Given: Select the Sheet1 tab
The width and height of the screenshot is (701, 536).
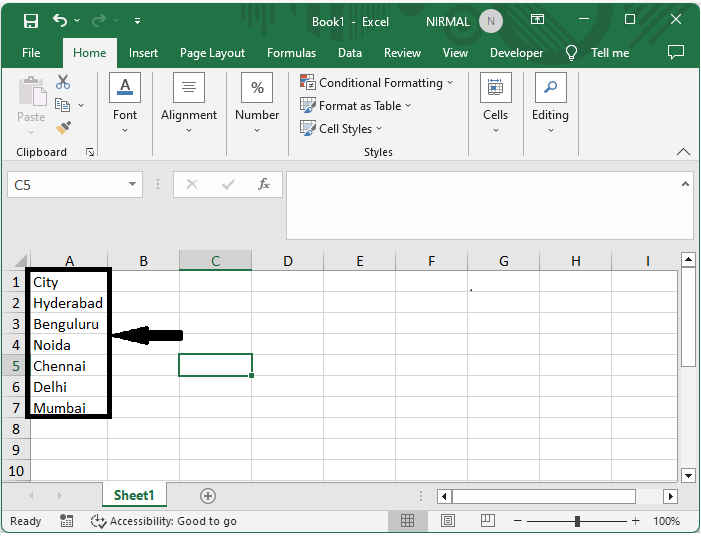Looking at the screenshot, I should (x=134, y=495).
